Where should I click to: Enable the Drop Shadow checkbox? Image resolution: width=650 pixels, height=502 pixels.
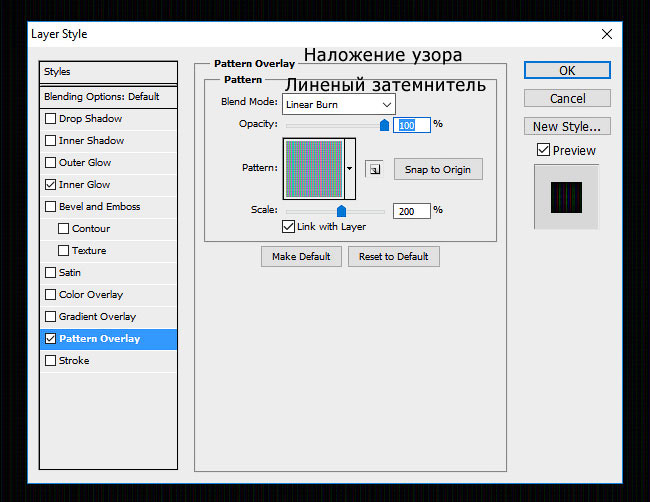(x=50, y=119)
